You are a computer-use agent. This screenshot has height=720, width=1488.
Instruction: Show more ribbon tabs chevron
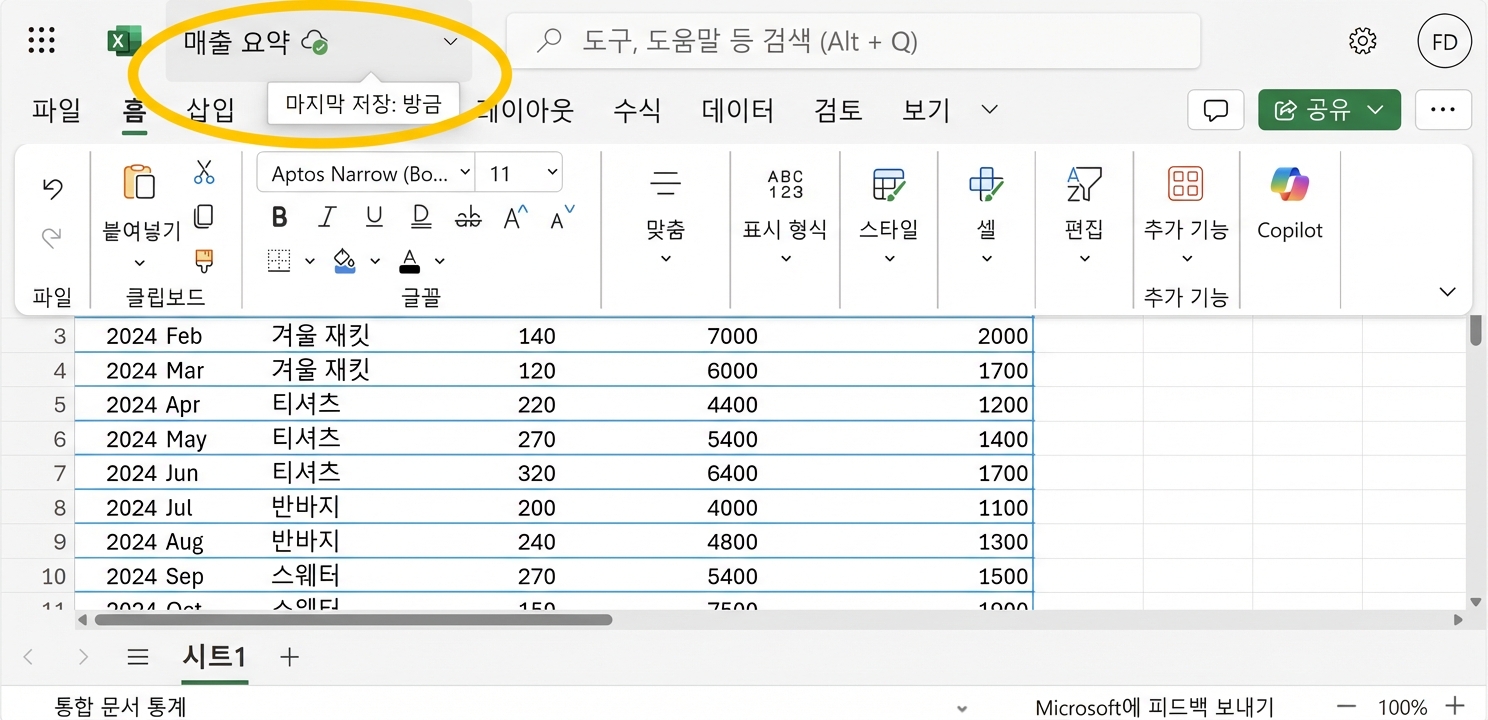(989, 109)
